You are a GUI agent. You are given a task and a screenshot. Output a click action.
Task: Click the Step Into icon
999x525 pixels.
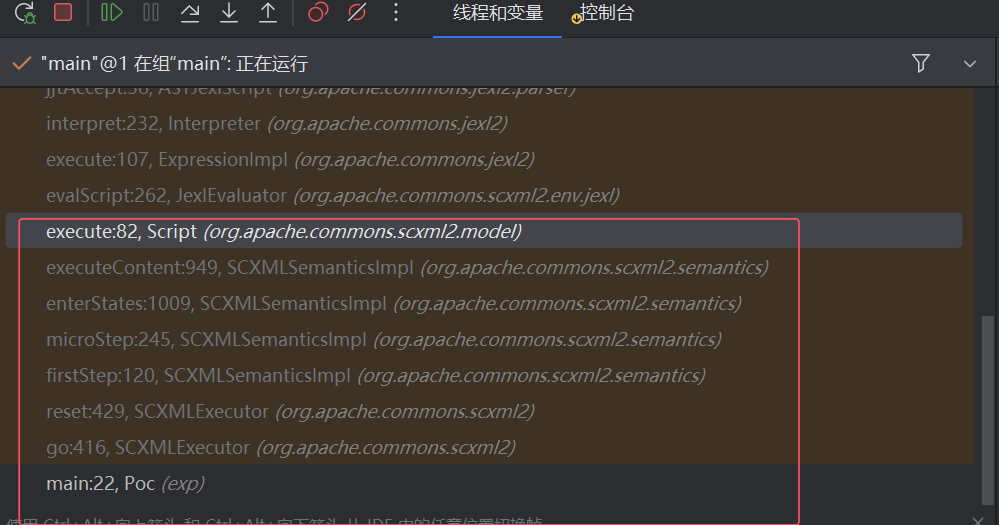229,13
